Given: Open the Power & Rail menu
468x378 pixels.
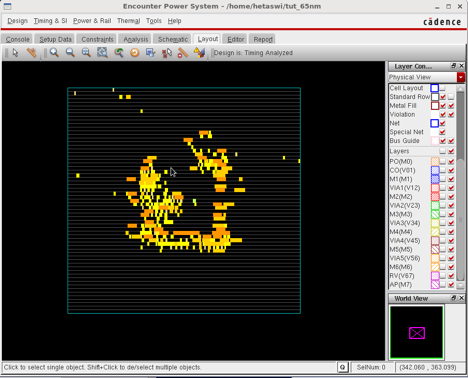Looking at the screenshot, I should coord(92,21).
